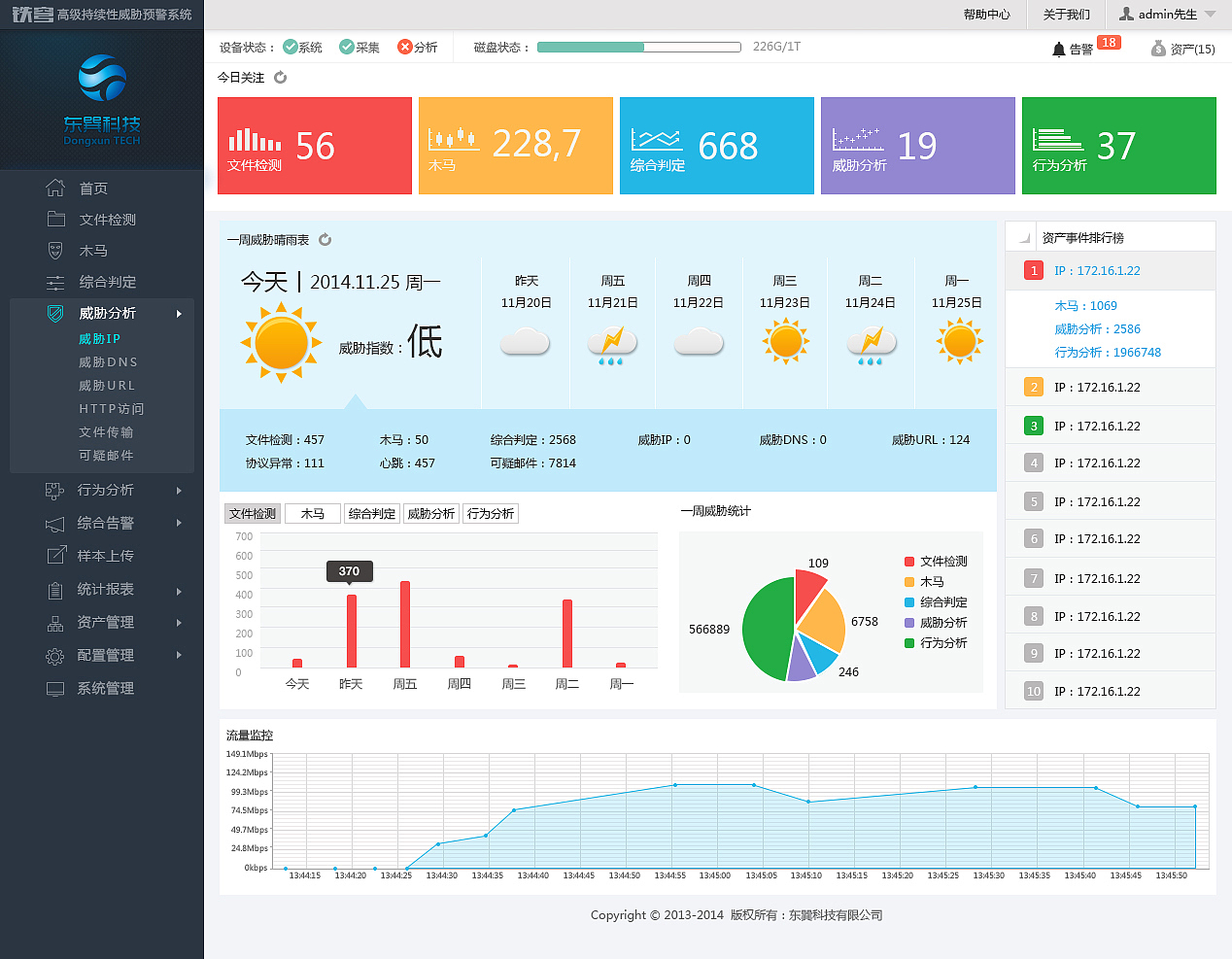The width and height of the screenshot is (1232, 959).
Task: Click the blue 综合判定 legend swatch
Action: (x=909, y=602)
